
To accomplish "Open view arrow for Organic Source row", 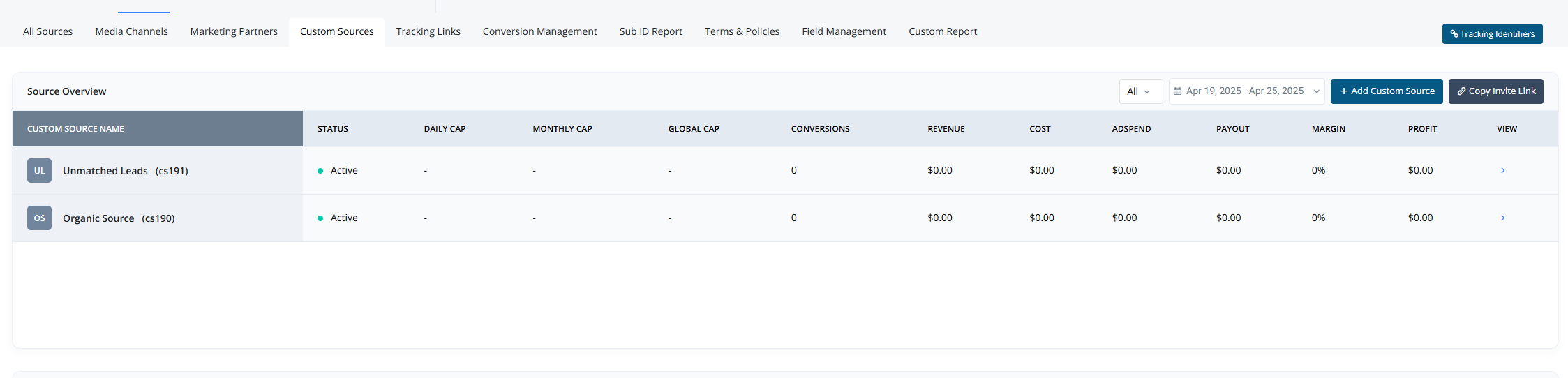I will click(1502, 218).
